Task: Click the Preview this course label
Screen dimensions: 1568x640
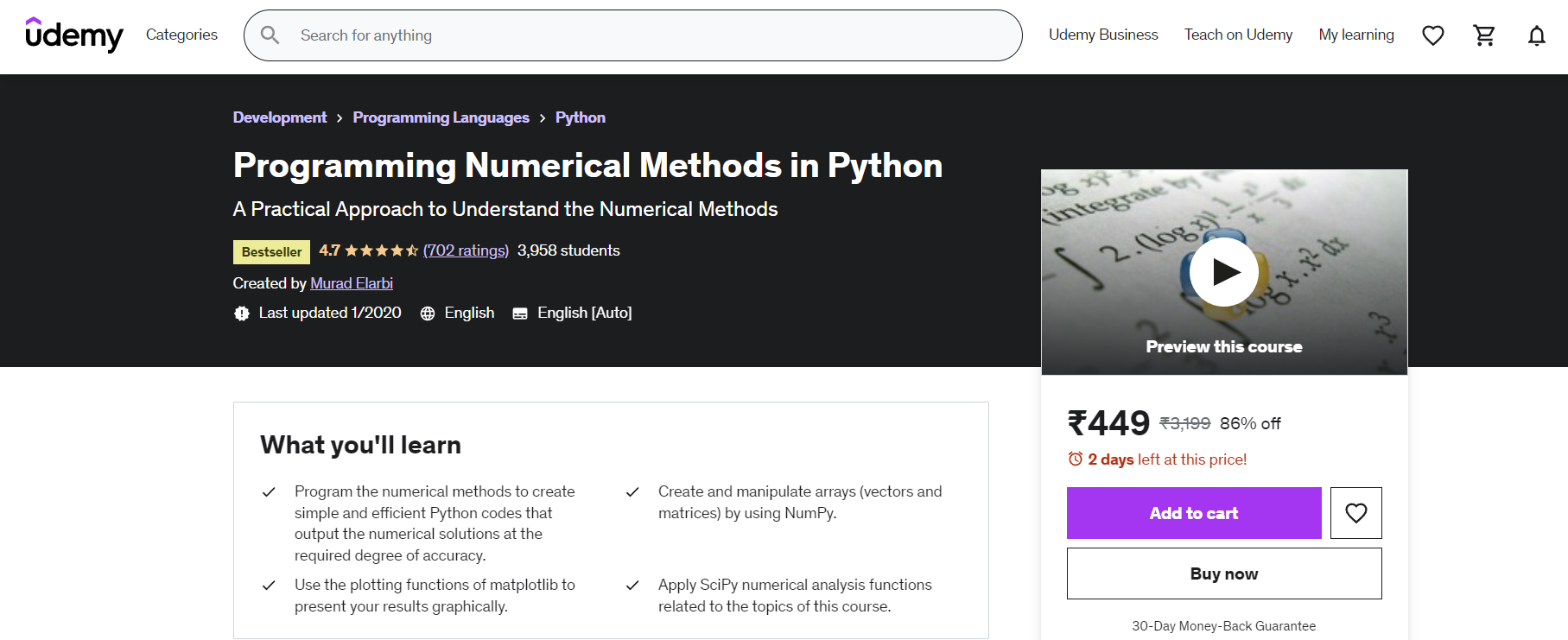Action: 1224,346
